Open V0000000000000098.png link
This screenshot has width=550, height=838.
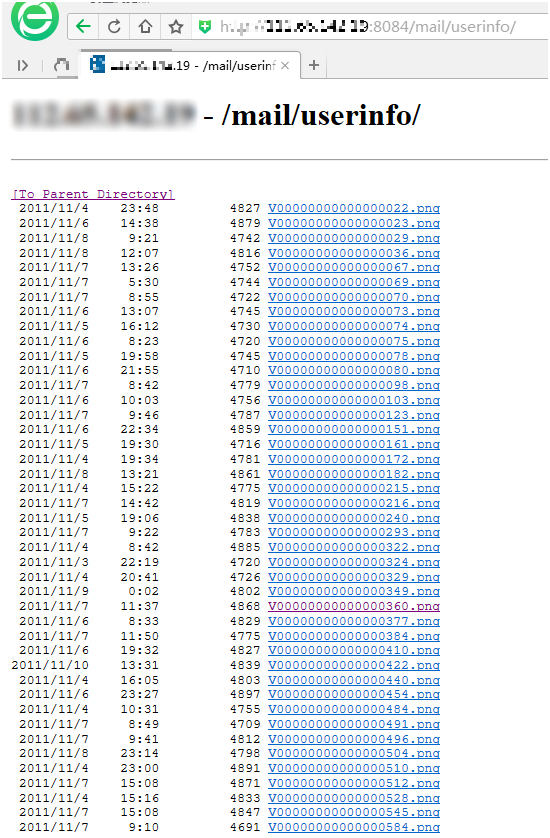click(x=354, y=385)
